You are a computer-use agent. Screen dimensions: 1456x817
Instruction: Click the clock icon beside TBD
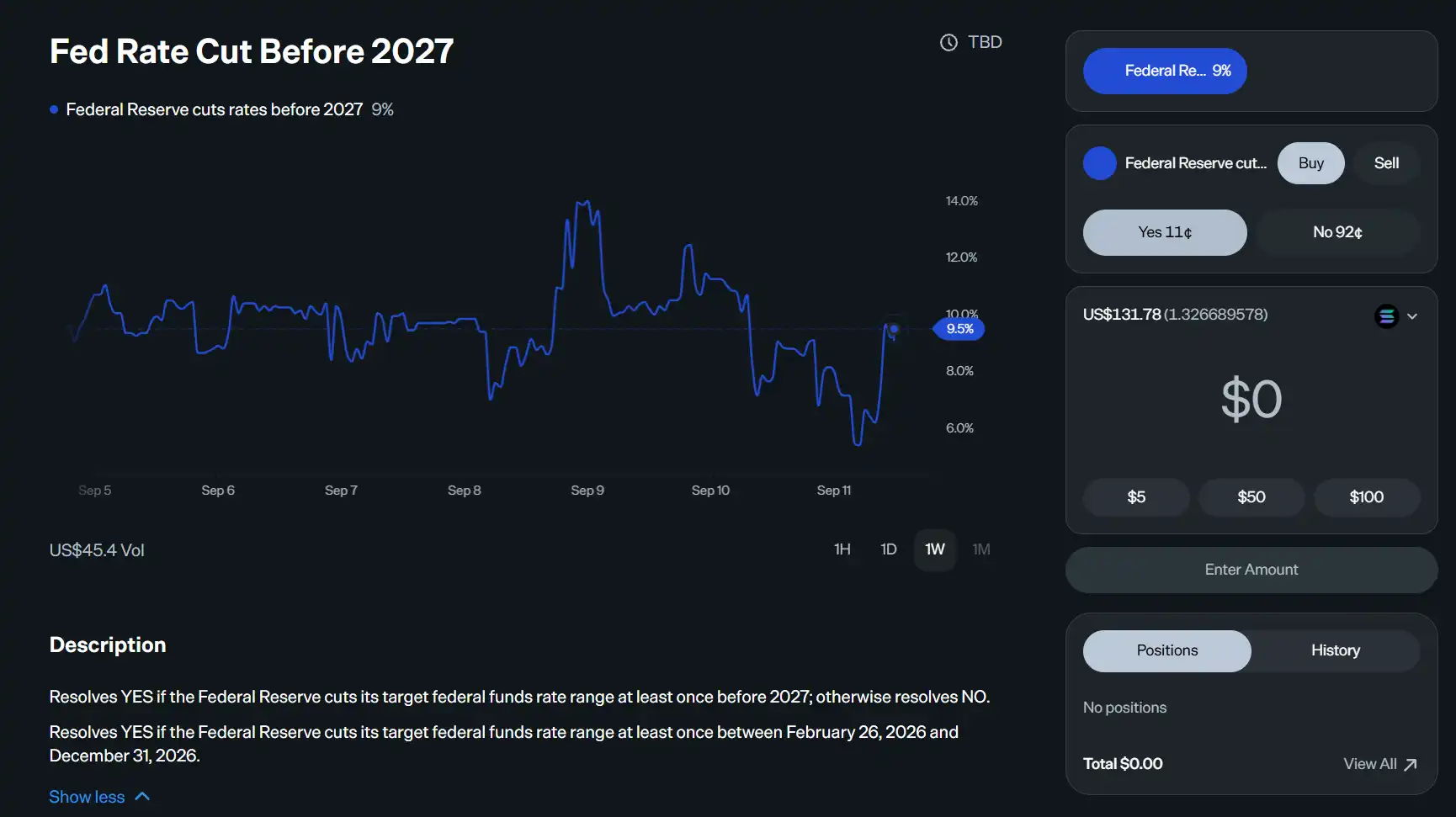click(949, 43)
